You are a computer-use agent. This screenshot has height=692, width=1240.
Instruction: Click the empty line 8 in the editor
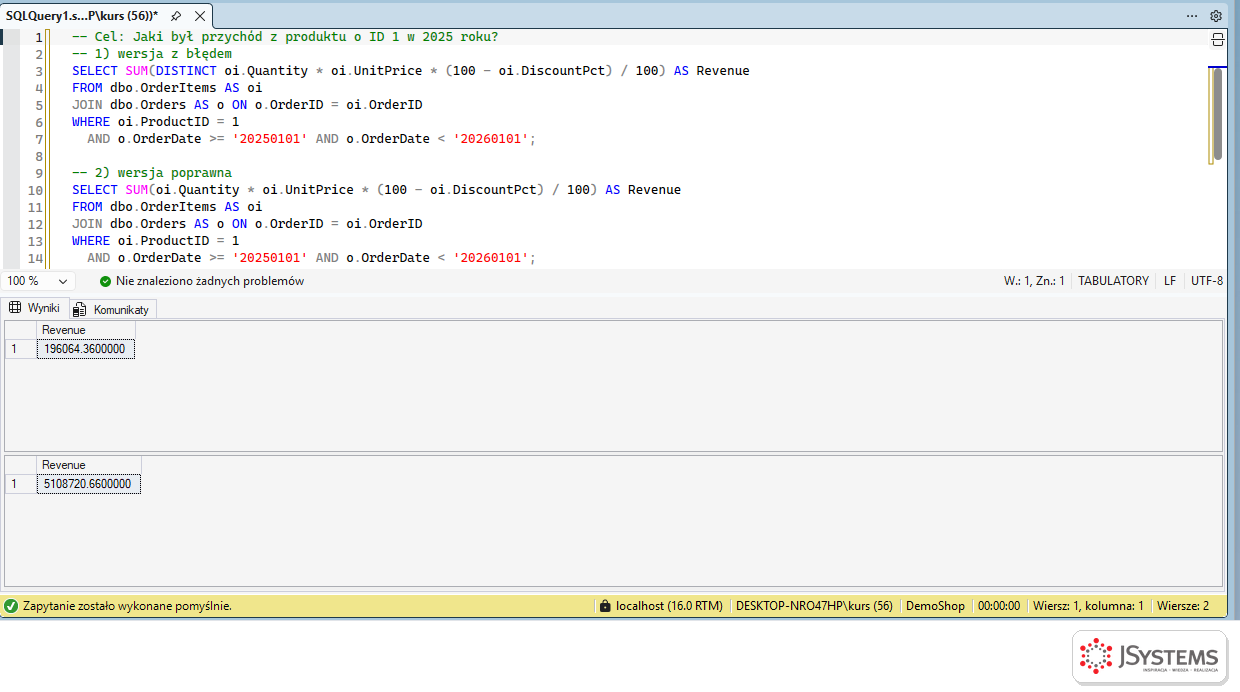pyautogui.click(x=630, y=156)
